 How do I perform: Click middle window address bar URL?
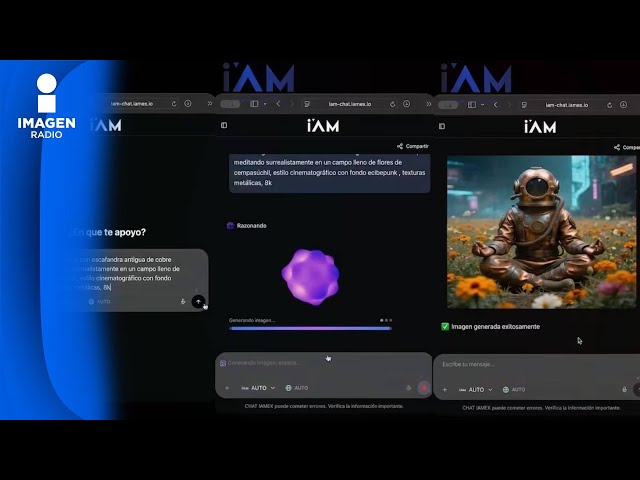350,104
